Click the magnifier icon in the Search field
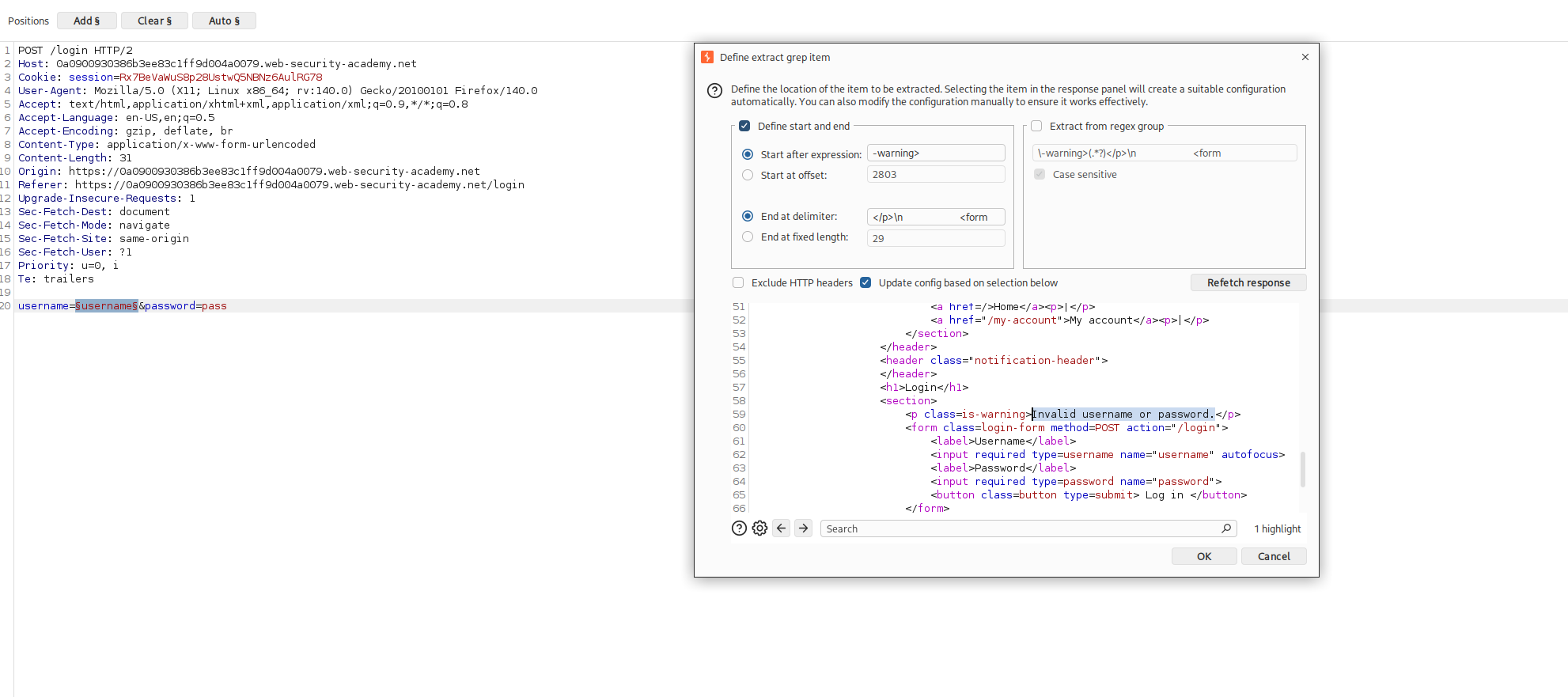The width and height of the screenshot is (1568, 697). (1226, 528)
